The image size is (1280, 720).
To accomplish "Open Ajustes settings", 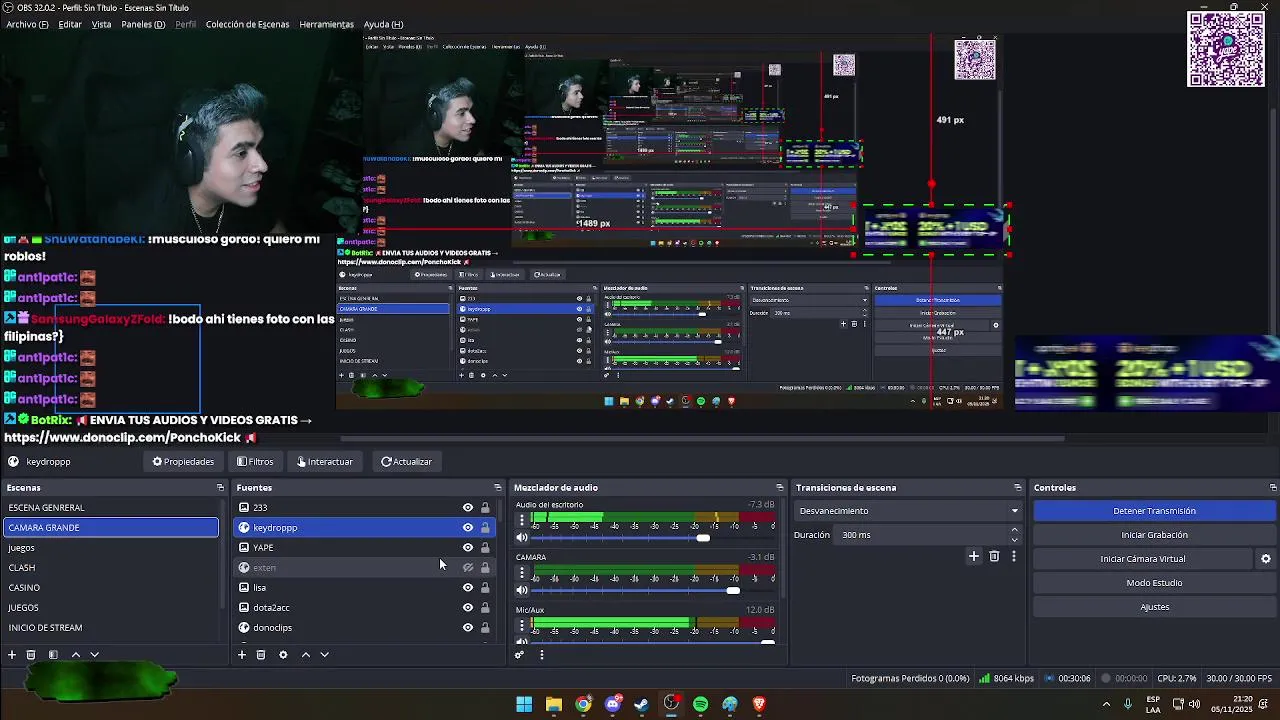I will pos(1154,607).
